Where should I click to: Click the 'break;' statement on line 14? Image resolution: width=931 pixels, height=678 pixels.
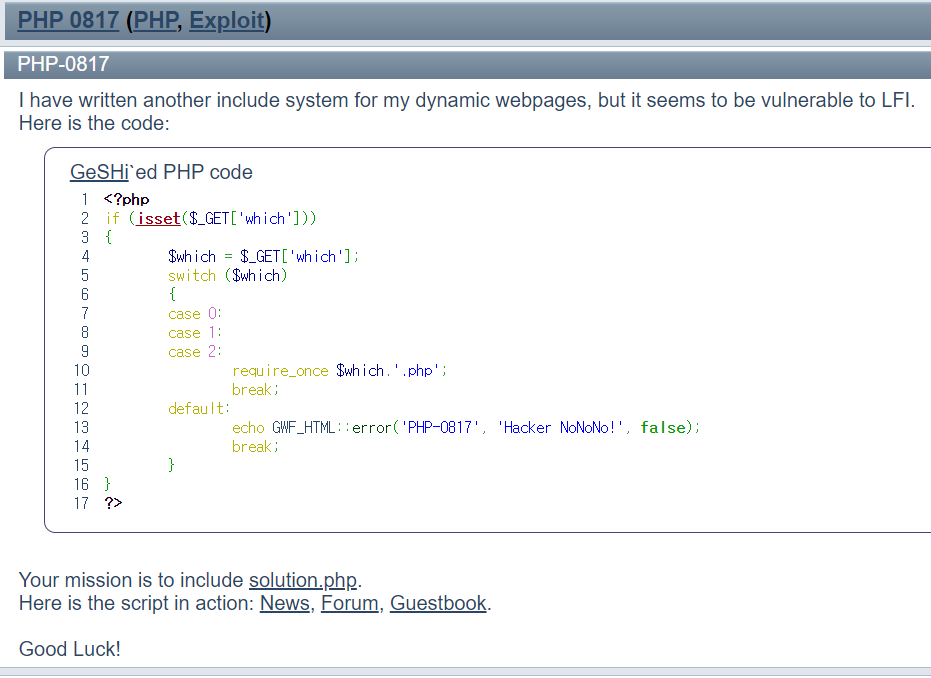coord(255,446)
